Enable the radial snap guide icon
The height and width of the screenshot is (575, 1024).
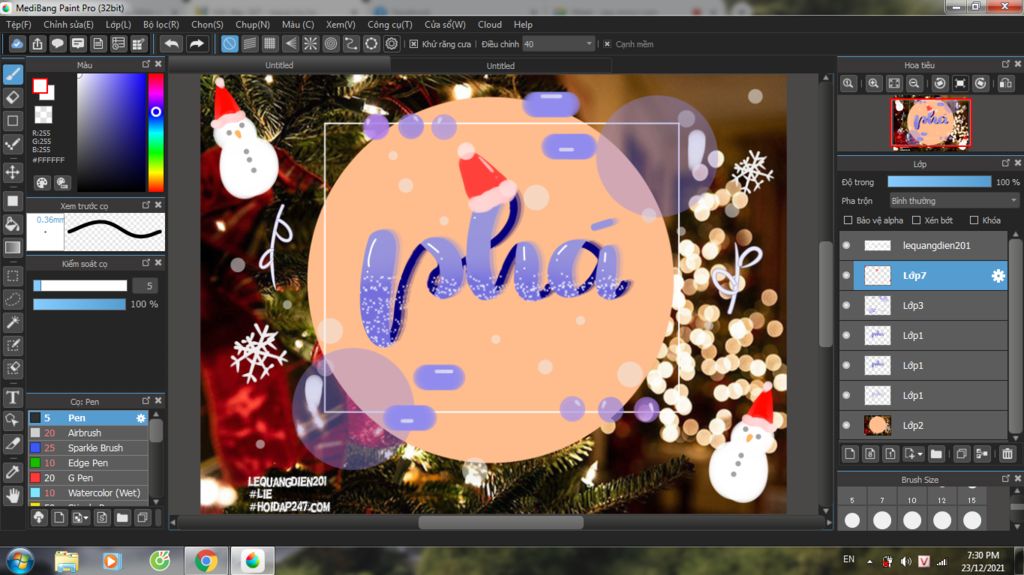coord(310,44)
